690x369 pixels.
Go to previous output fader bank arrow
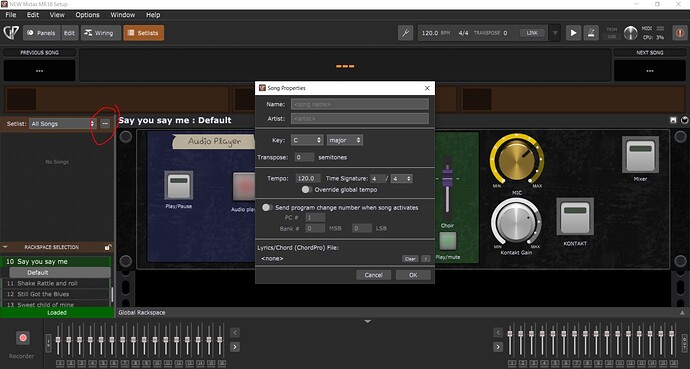coord(498,332)
